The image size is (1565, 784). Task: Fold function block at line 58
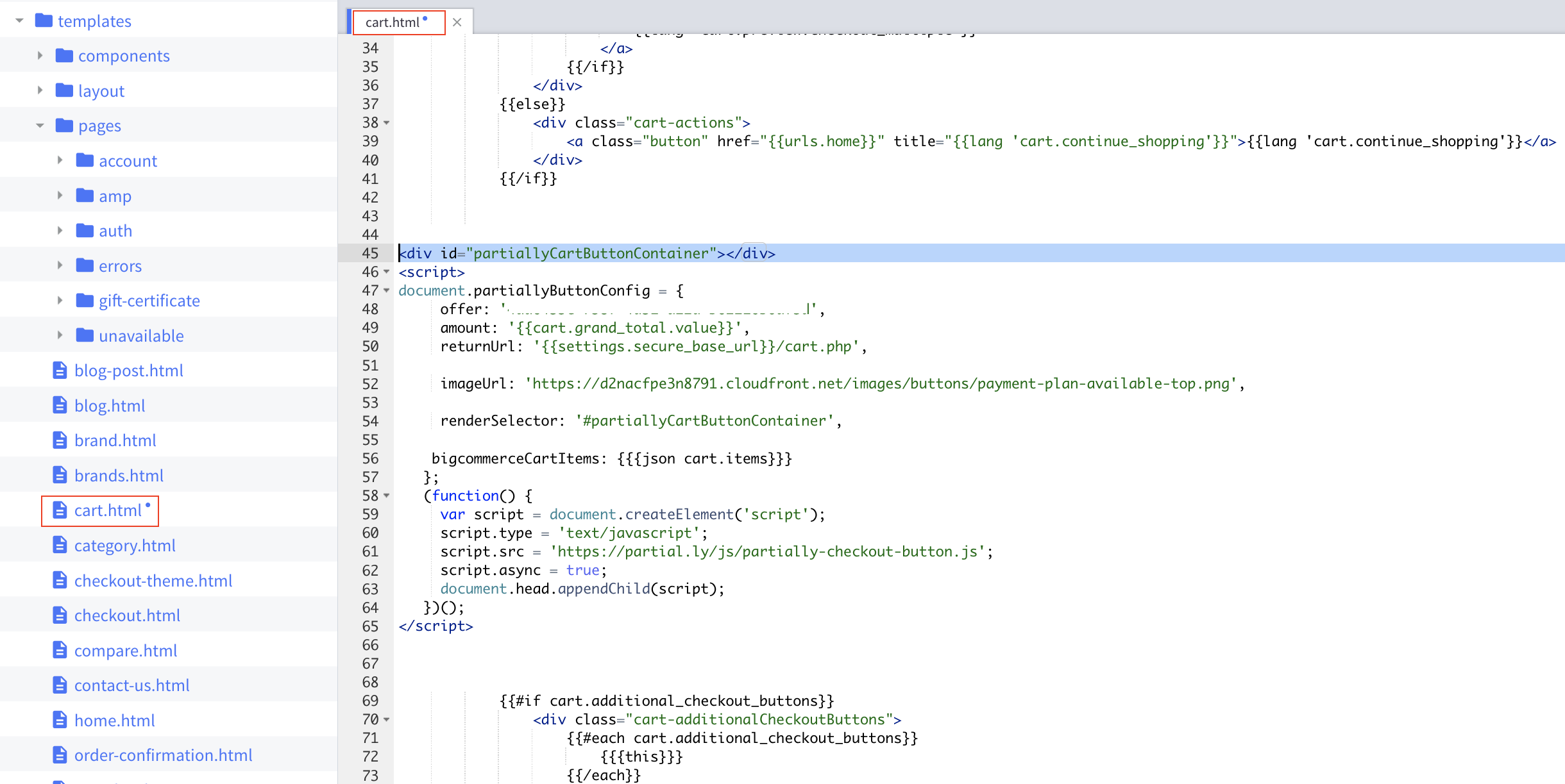coord(387,496)
